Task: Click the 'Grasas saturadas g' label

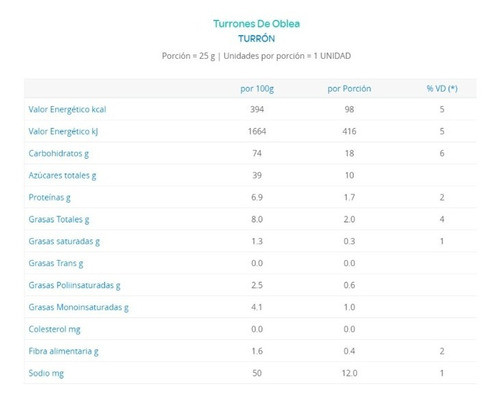Action: pos(64,242)
